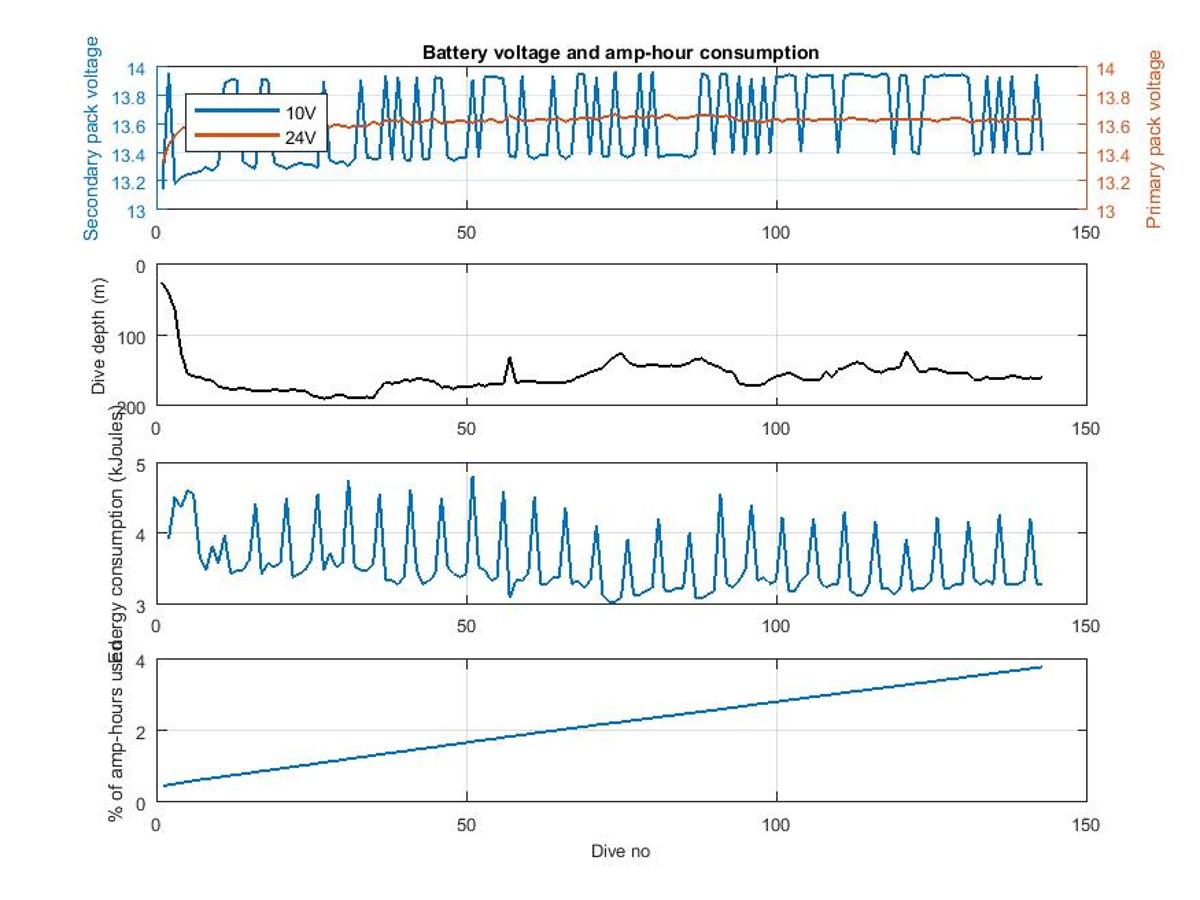Click the orange line sample in the legend

point(236,135)
